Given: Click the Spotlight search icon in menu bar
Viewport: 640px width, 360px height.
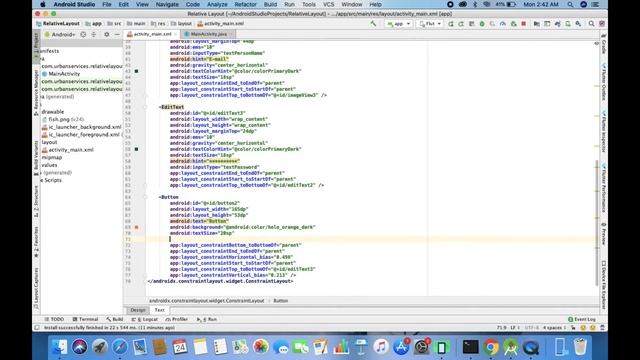Looking at the screenshot, I should [x=570, y=4].
